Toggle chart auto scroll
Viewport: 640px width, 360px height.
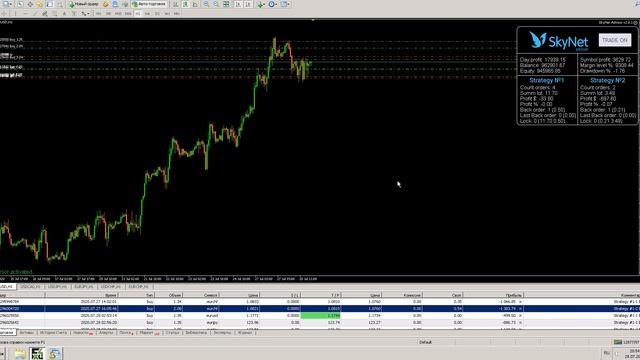click(238, 4)
